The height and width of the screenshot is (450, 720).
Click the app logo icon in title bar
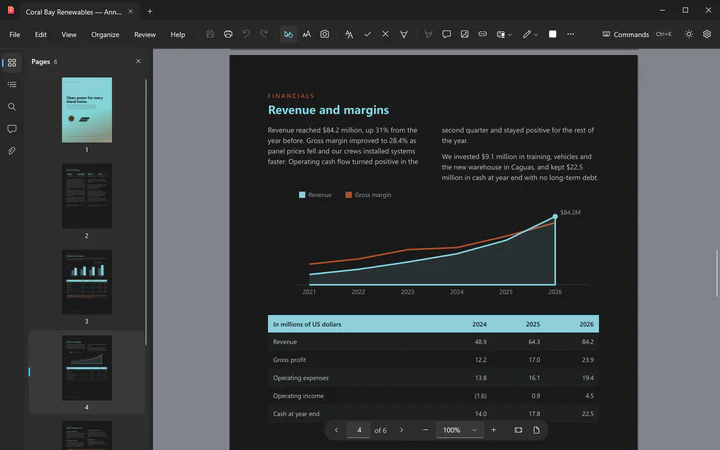click(x=11, y=10)
